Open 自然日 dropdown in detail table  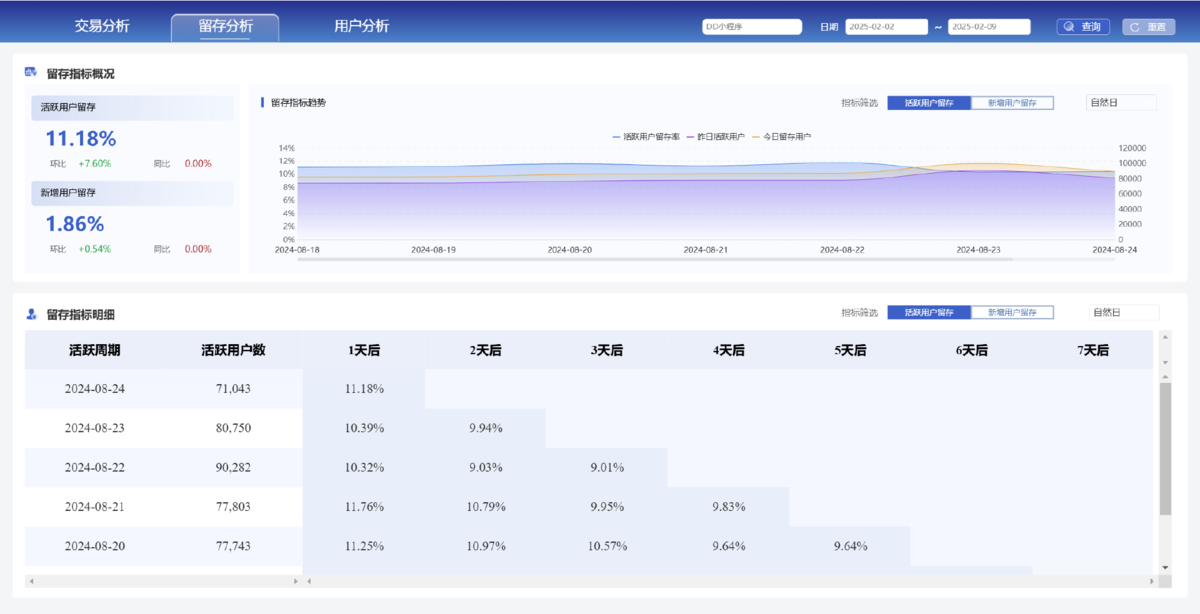(x=1124, y=312)
